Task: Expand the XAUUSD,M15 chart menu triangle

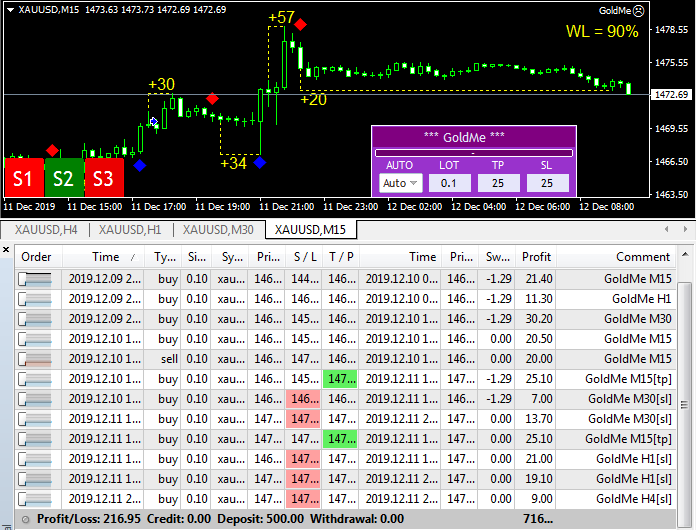Action: coord(10,10)
